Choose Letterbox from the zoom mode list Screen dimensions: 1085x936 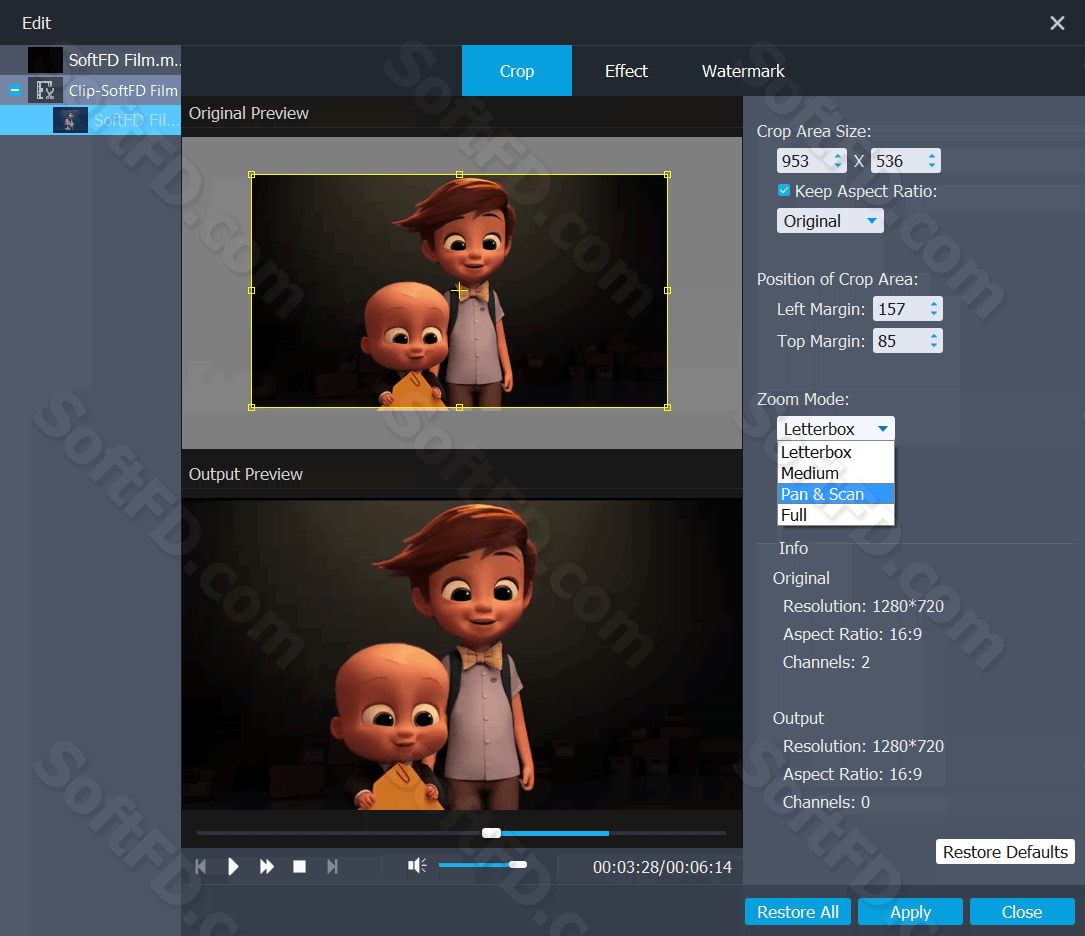(x=836, y=452)
